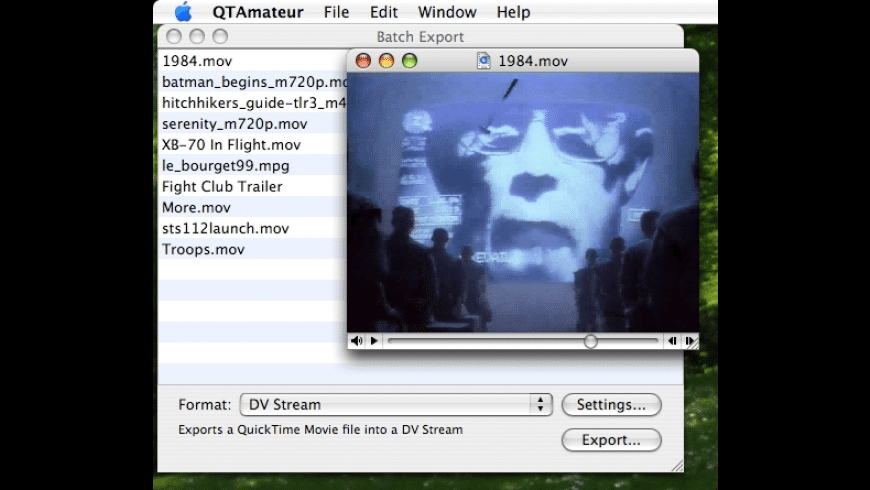
Task: Step one frame forward in movie
Action: (689, 341)
